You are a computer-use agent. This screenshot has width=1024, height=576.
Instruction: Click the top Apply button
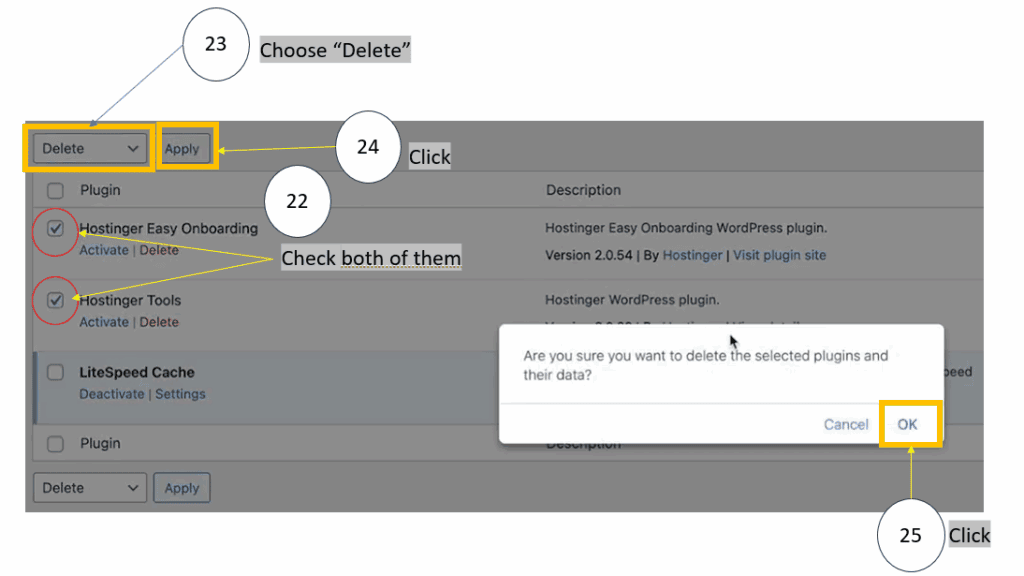point(182,149)
